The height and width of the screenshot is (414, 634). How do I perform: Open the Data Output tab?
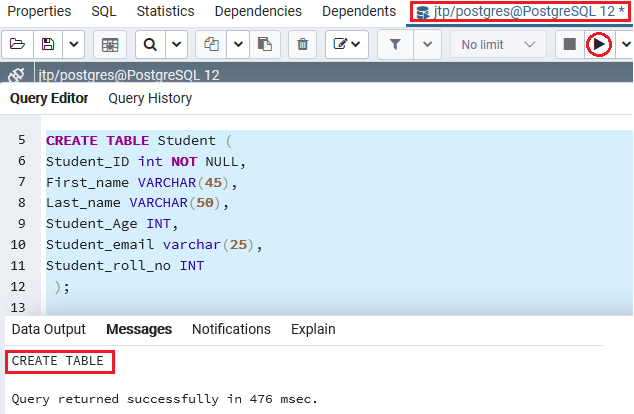pos(49,329)
